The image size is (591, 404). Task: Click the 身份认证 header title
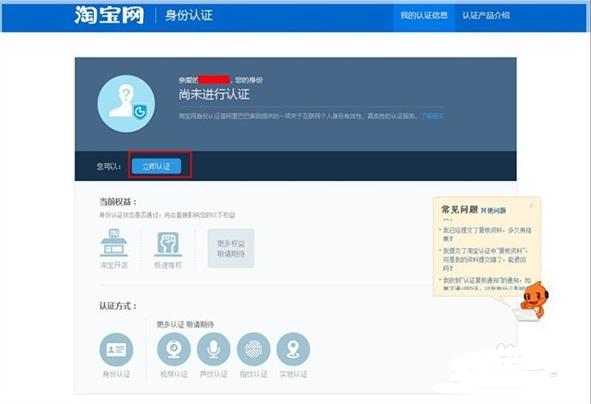[x=189, y=16]
